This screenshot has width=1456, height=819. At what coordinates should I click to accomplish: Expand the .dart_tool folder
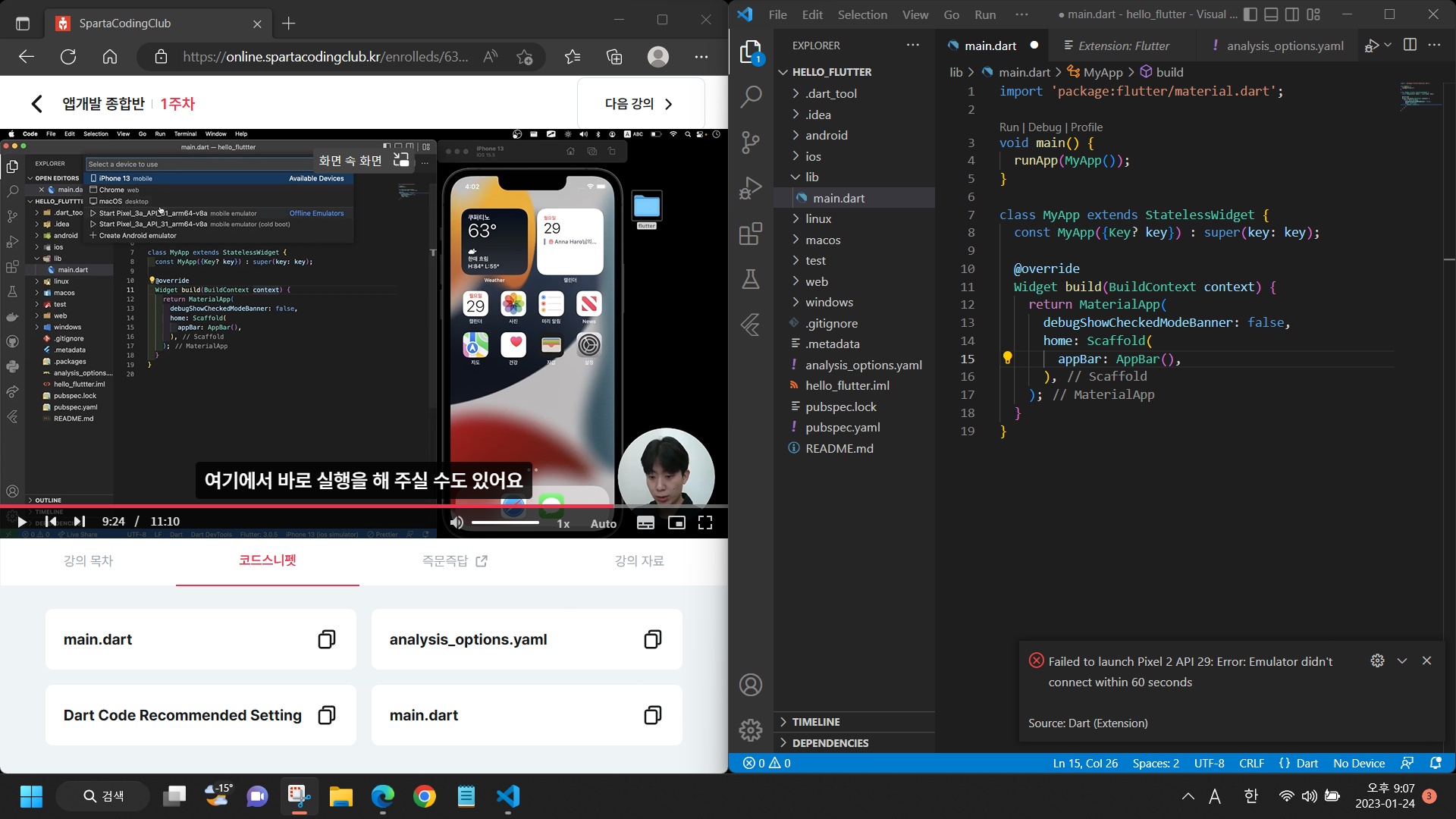830,93
